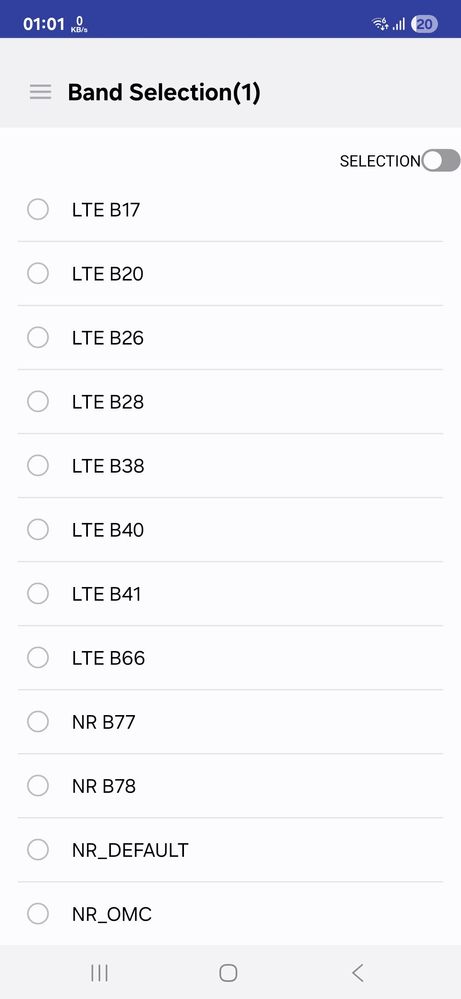Tap the Wi-Fi signal status icon

pyautogui.click(x=380, y=24)
